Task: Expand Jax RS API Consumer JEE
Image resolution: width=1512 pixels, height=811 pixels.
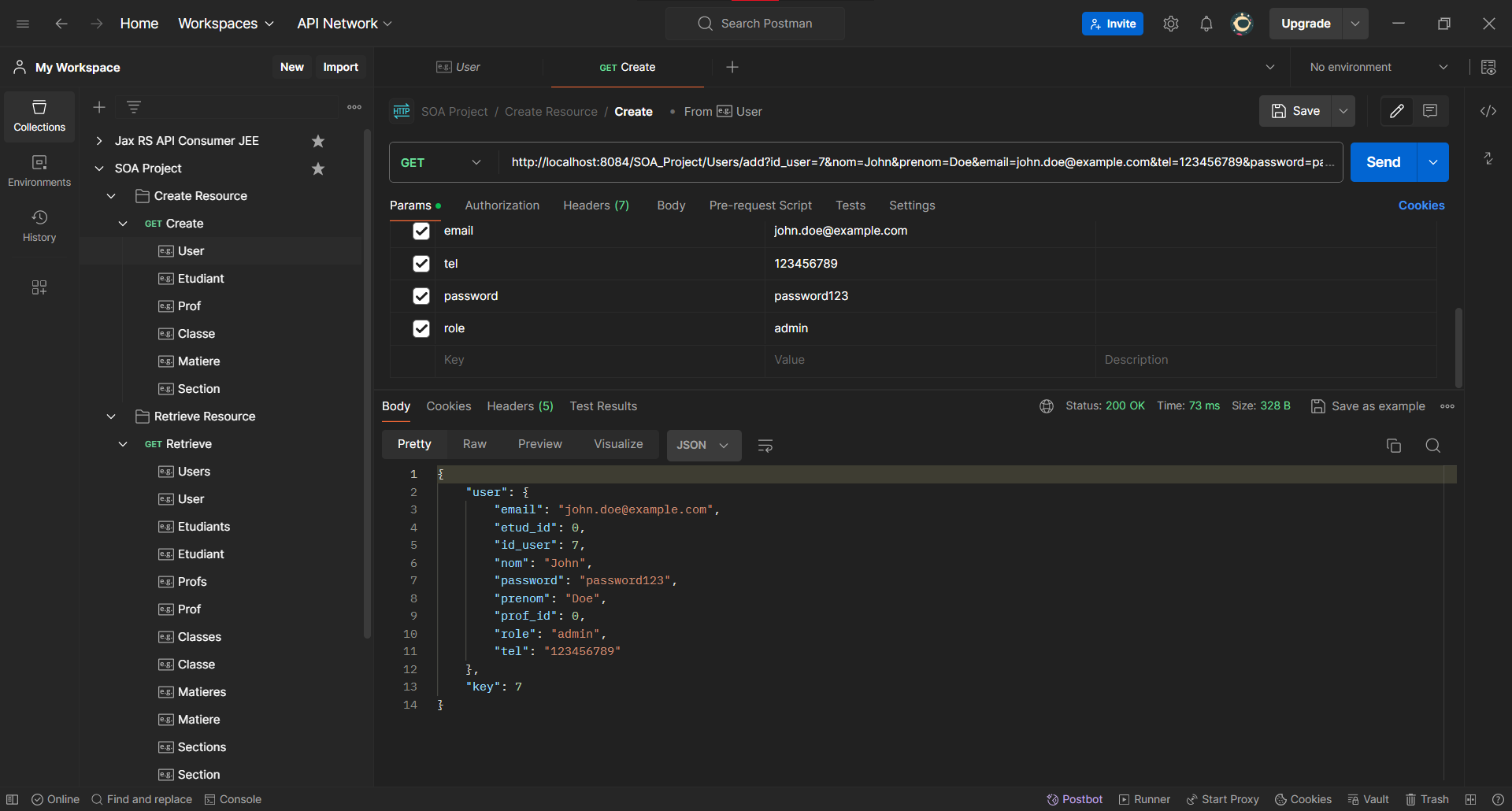Action: point(99,141)
